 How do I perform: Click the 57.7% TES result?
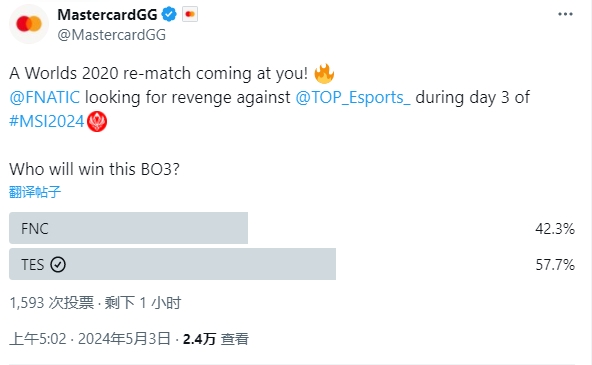(555, 265)
